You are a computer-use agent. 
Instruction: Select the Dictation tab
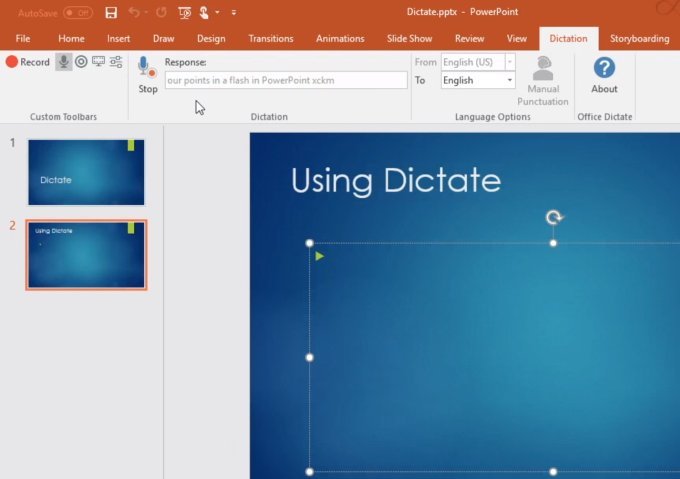point(568,39)
